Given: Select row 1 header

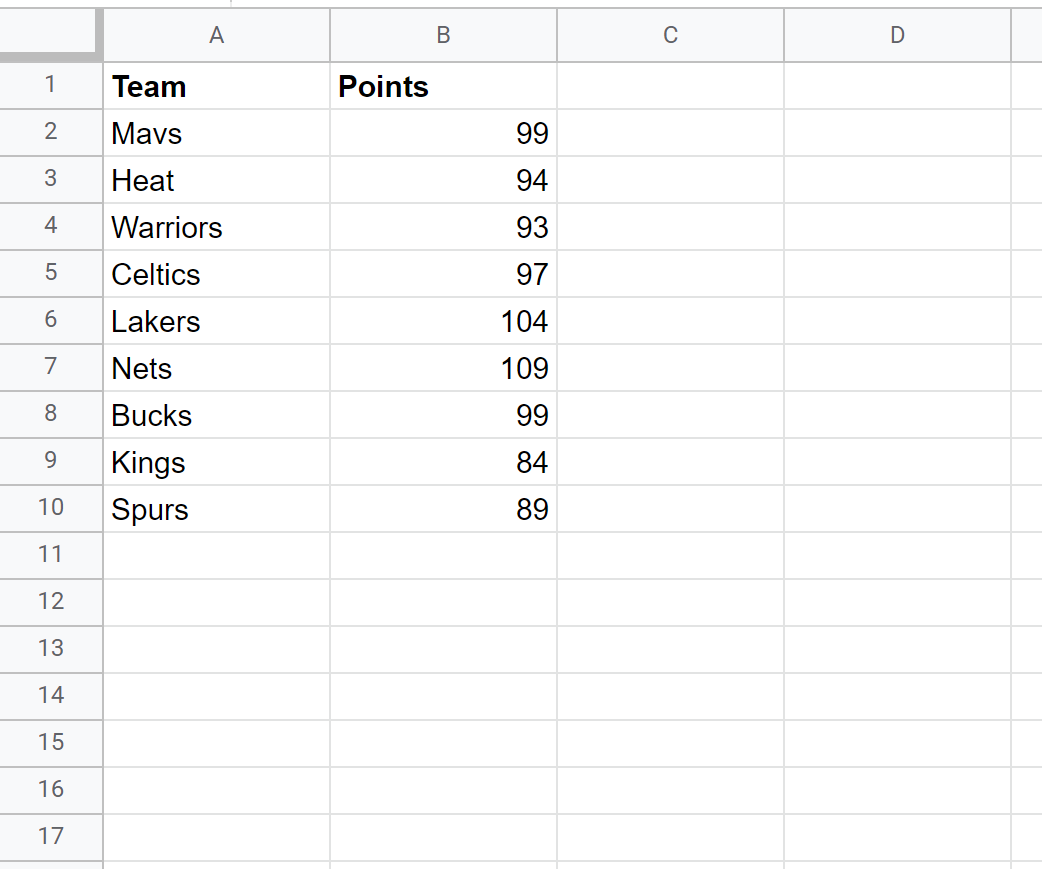Looking at the screenshot, I should (x=51, y=86).
